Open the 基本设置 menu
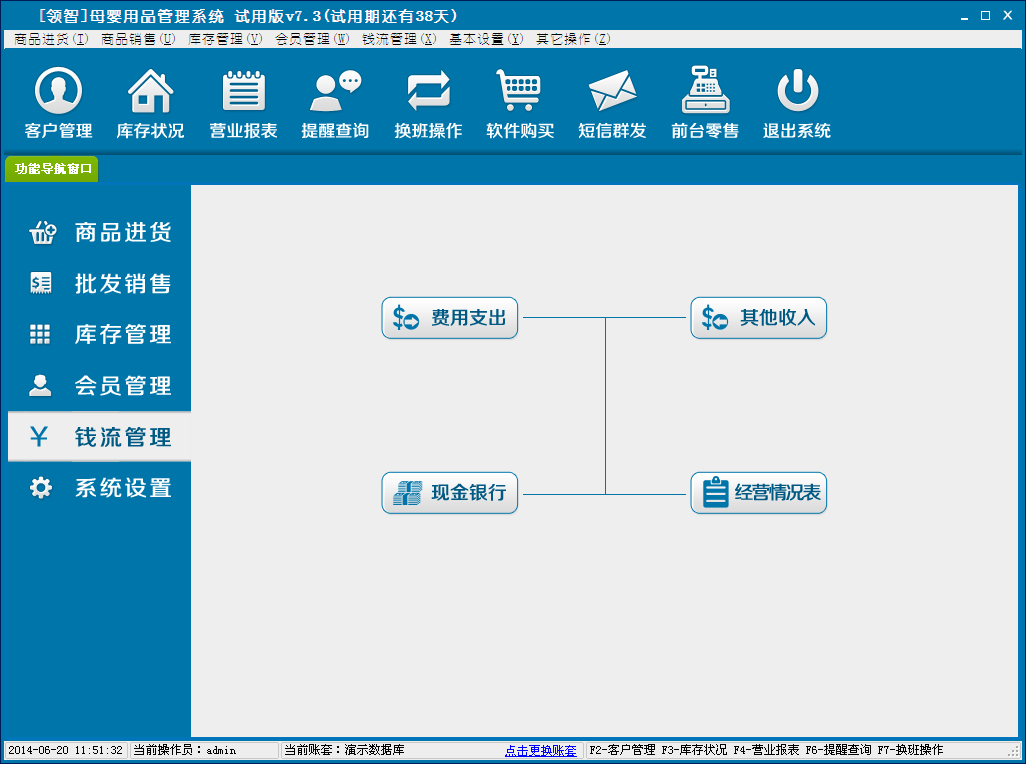 point(485,39)
